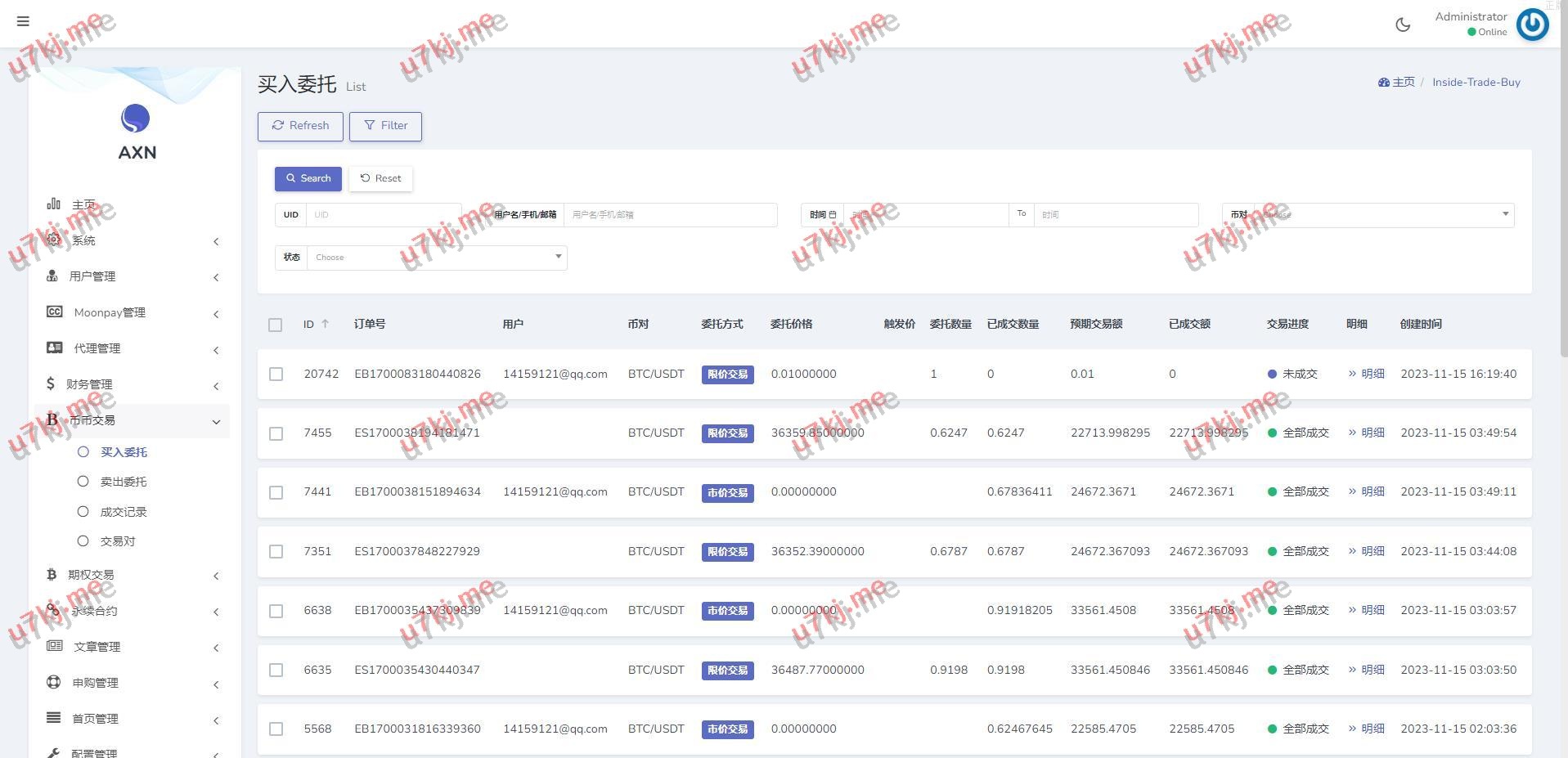Screen dimensions: 1568x758
Task: Click the AXN logo
Action: click(136, 119)
